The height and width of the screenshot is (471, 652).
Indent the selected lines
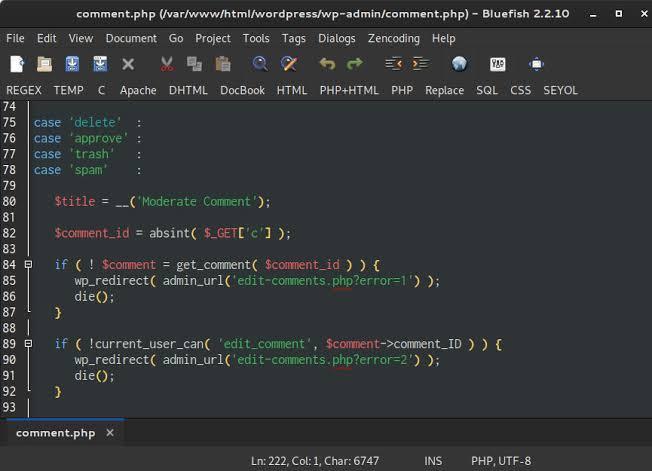[420, 64]
